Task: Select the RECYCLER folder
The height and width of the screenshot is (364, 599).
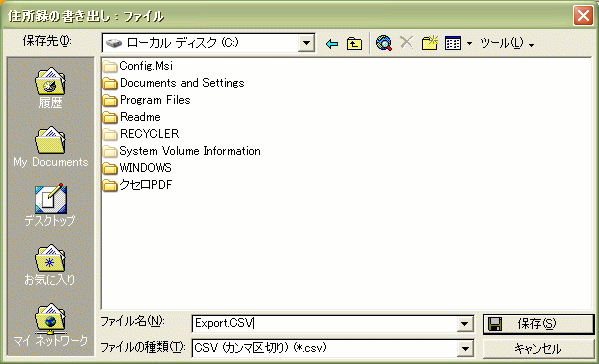Action: 141,134
